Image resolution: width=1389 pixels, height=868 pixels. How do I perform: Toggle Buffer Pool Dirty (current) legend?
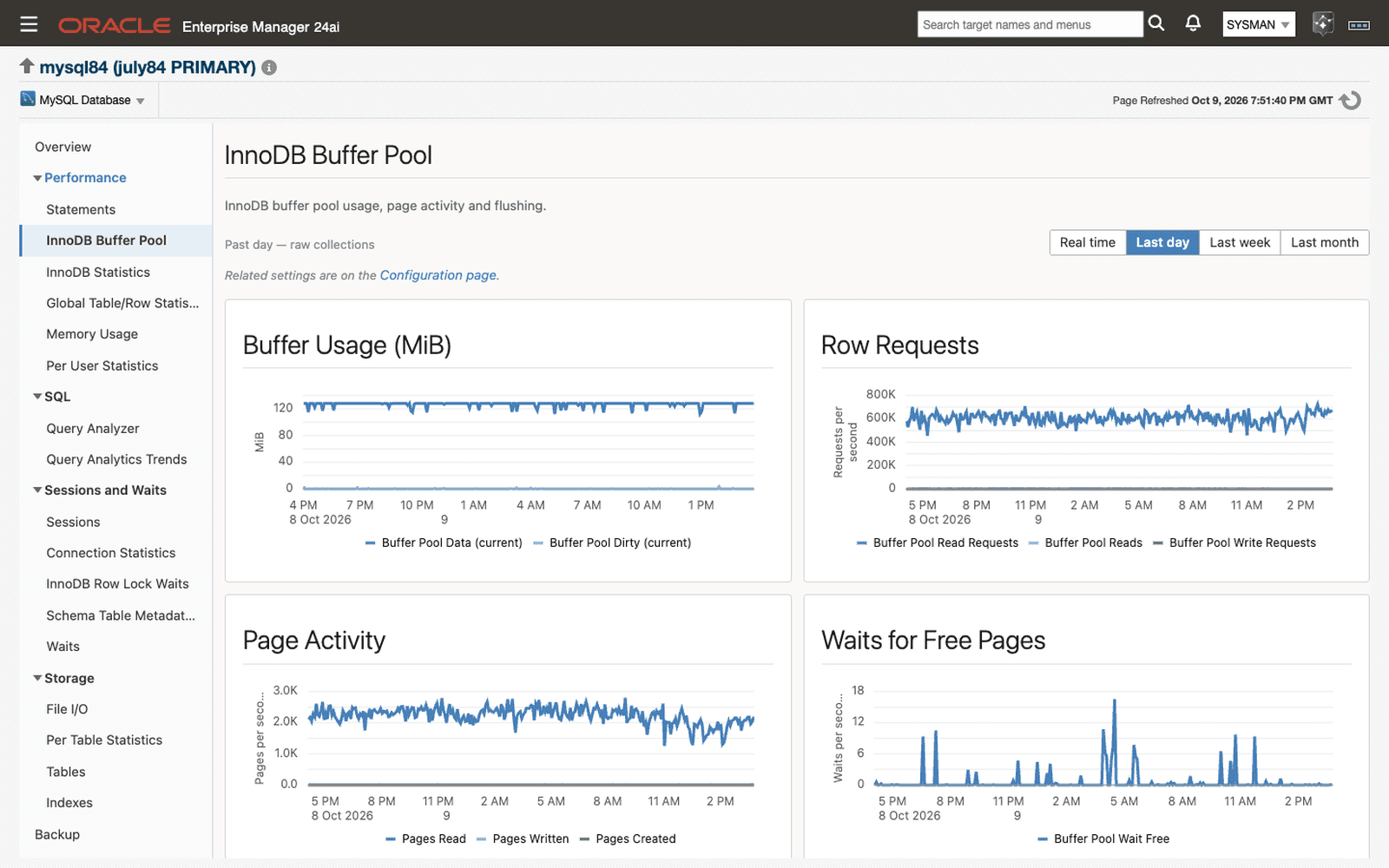coord(612,542)
